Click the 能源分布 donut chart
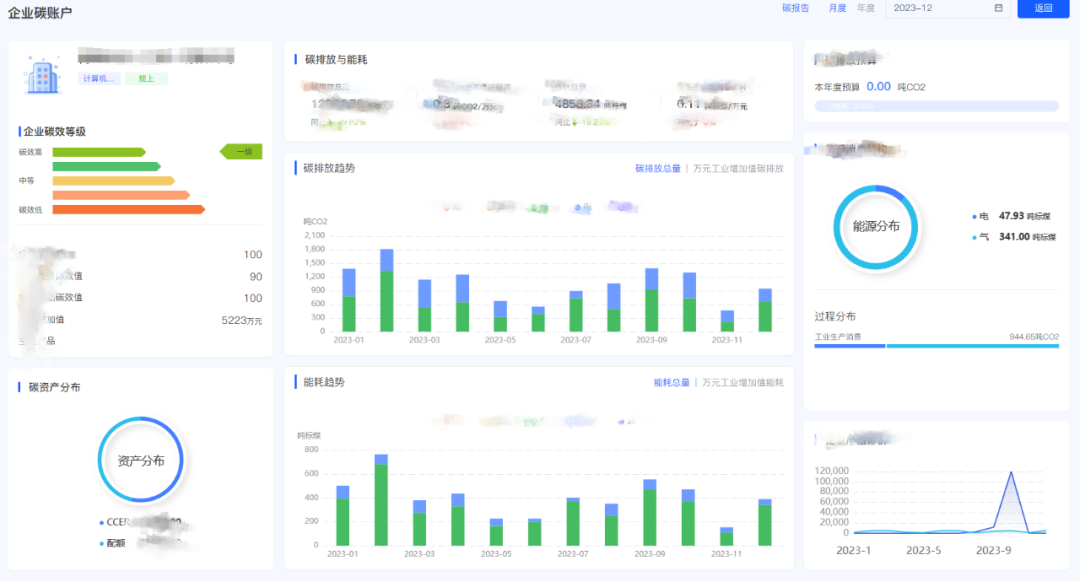Image resolution: width=1080 pixels, height=582 pixels. 875,227
